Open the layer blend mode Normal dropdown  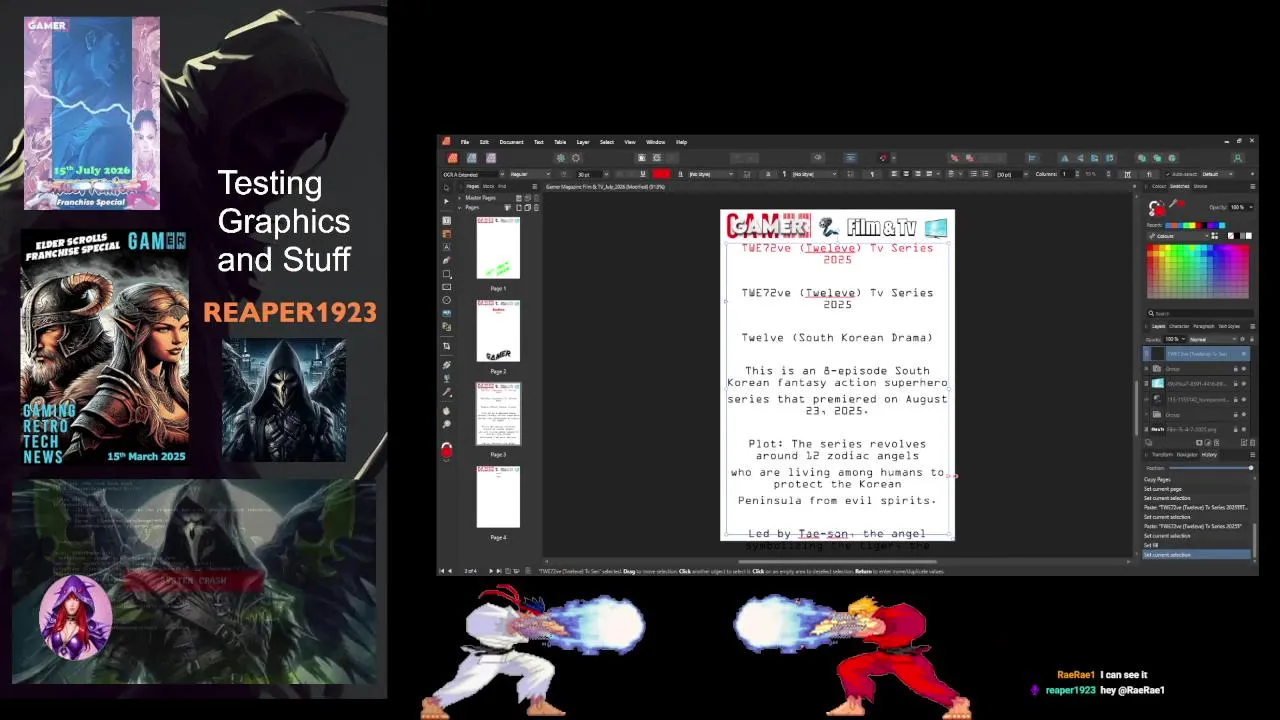pos(1213,339)
